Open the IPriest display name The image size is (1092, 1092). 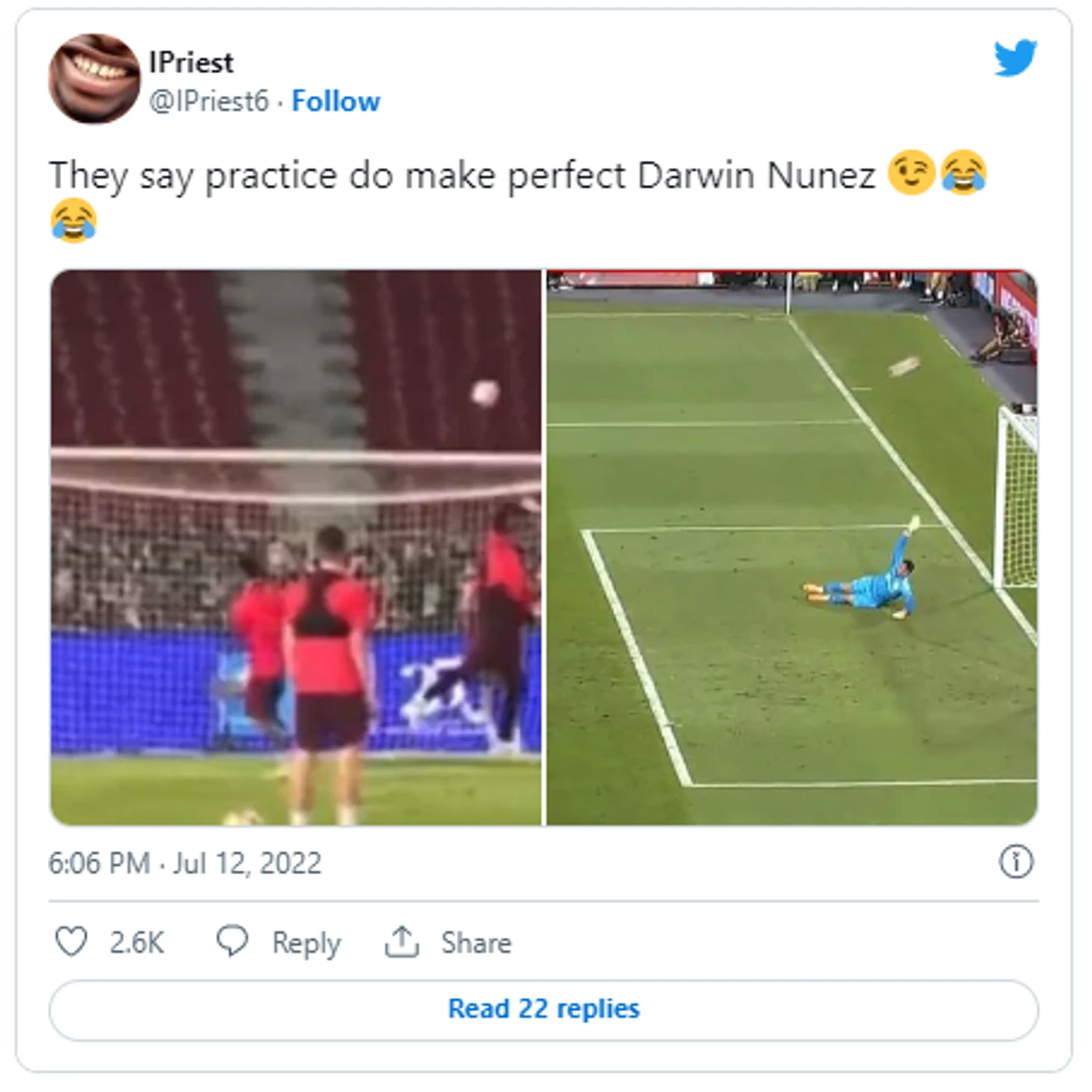pyautogui.click(x=191, y=62)
